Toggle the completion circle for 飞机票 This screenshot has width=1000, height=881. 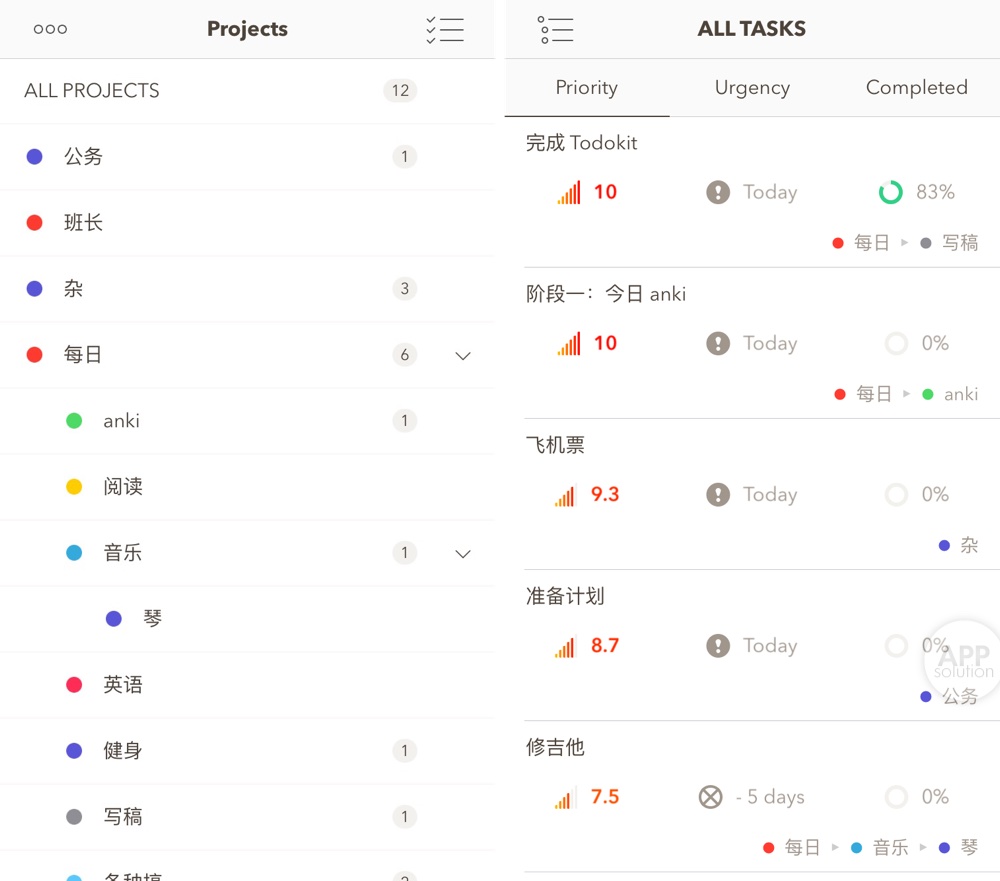pyautogui.click(x=897, y=494)
